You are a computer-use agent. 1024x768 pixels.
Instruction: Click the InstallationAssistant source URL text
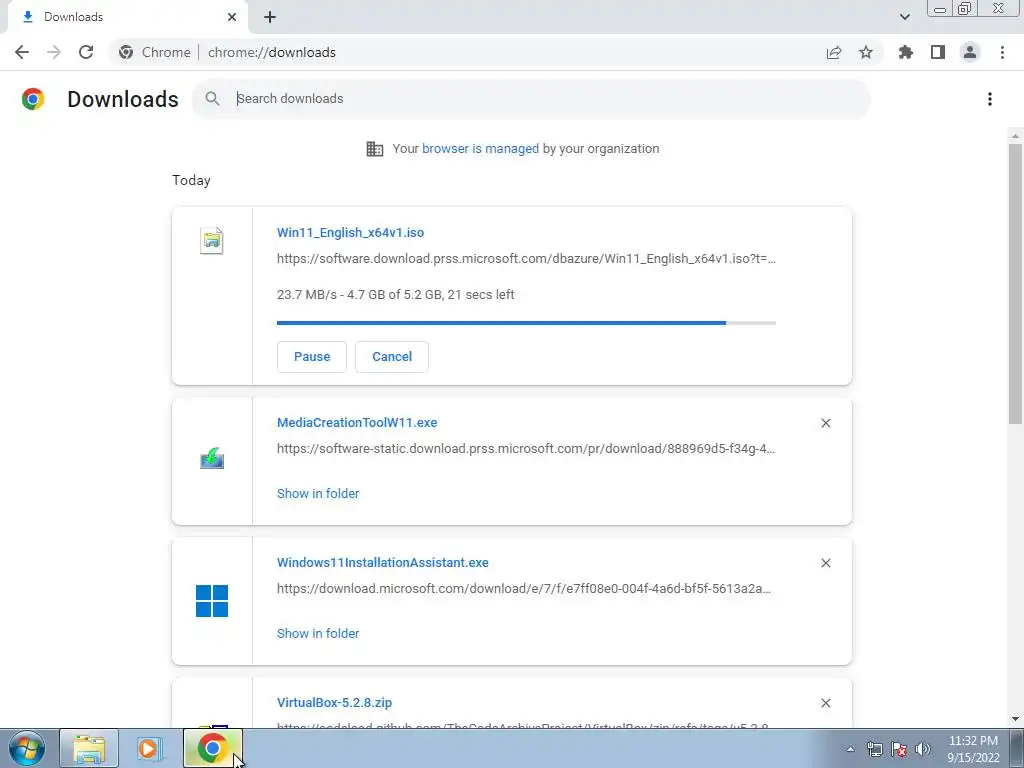[x=524, y=588]
